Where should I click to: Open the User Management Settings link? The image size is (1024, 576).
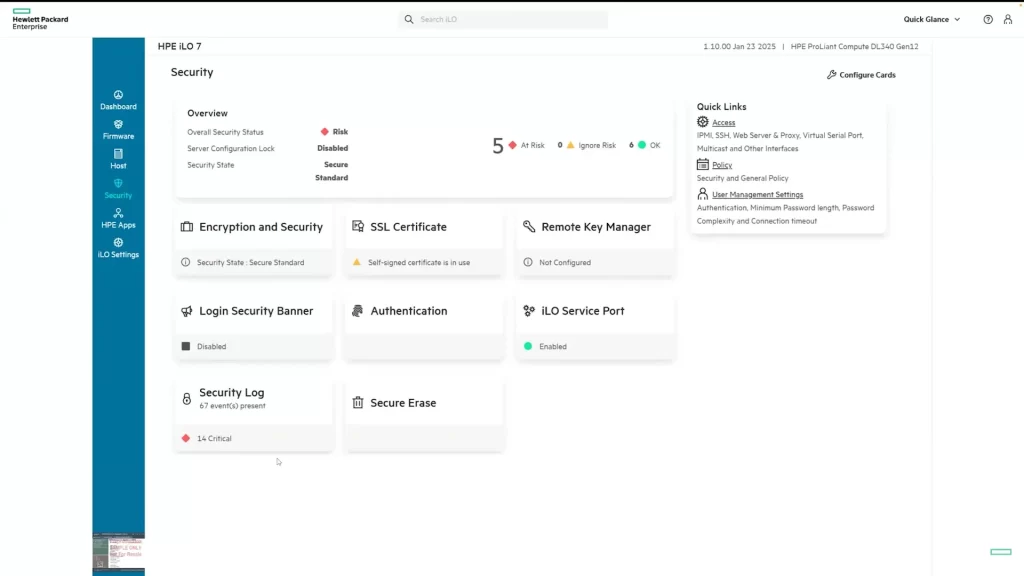click(x=758, y=194)
